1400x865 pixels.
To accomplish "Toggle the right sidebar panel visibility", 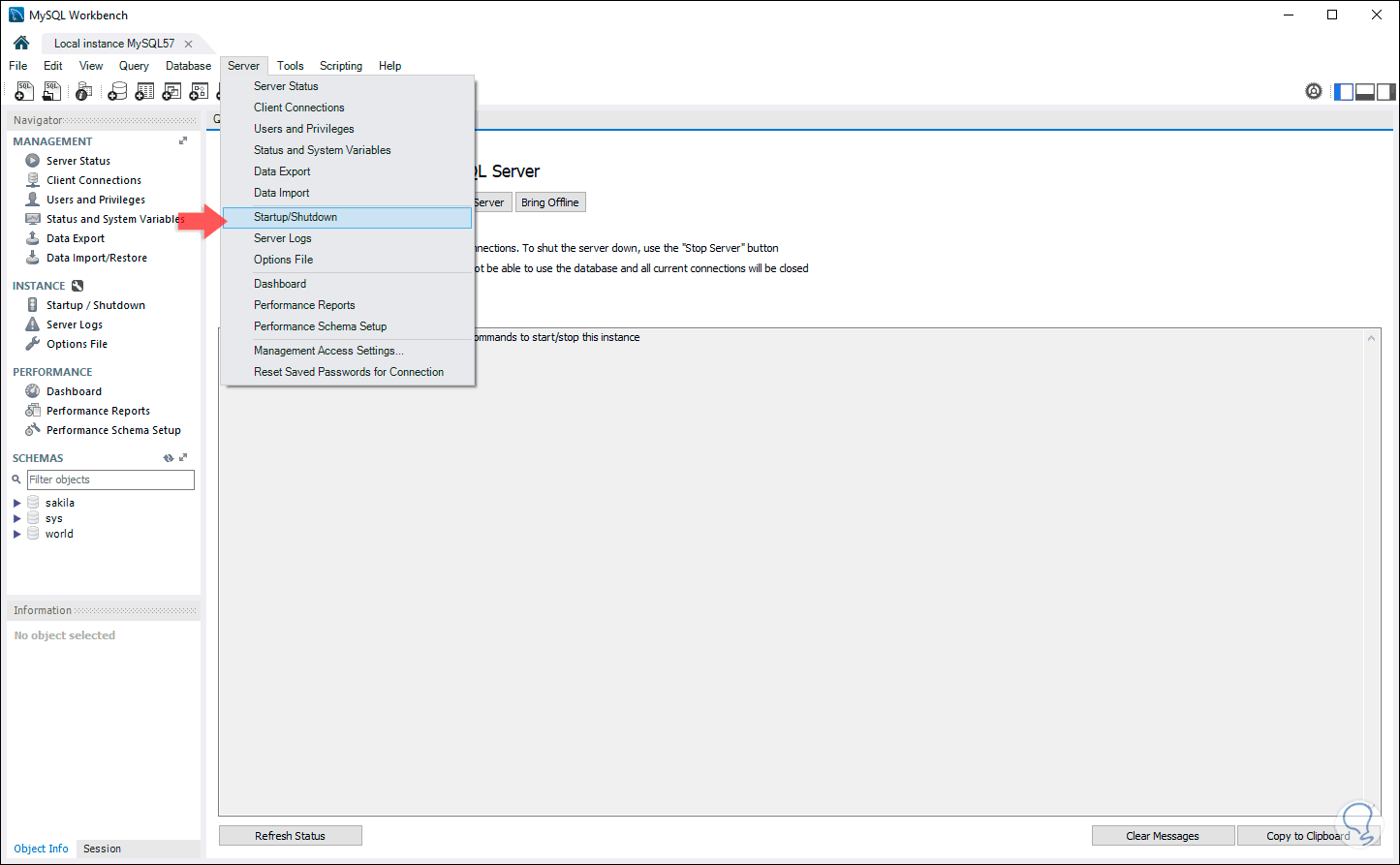I will [1386, 92].
